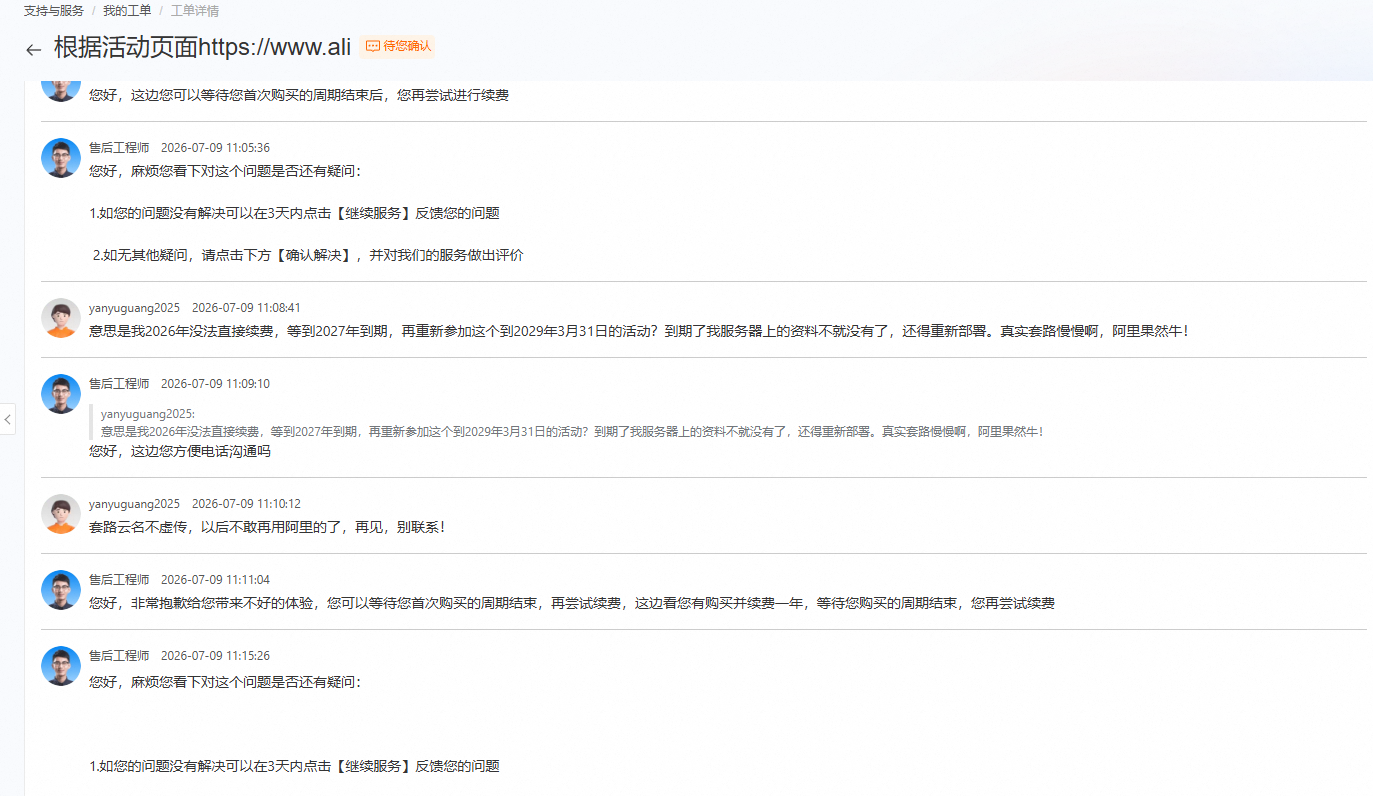Click the 售后工程师 name beside 11:15:26
The image size is (1373, 796).
(x=119, y=656)
